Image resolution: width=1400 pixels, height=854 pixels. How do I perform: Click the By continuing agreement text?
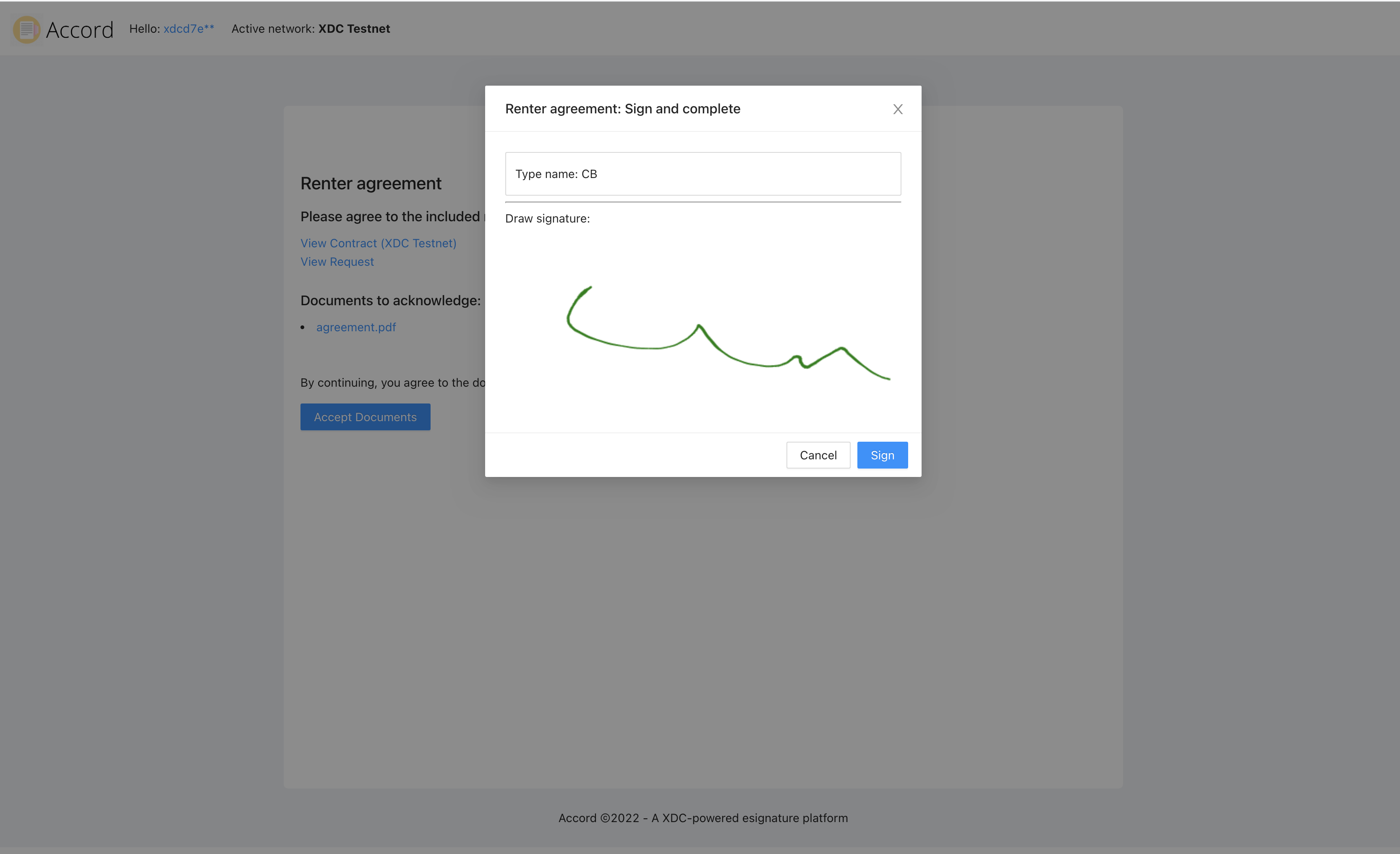point(392,382)
